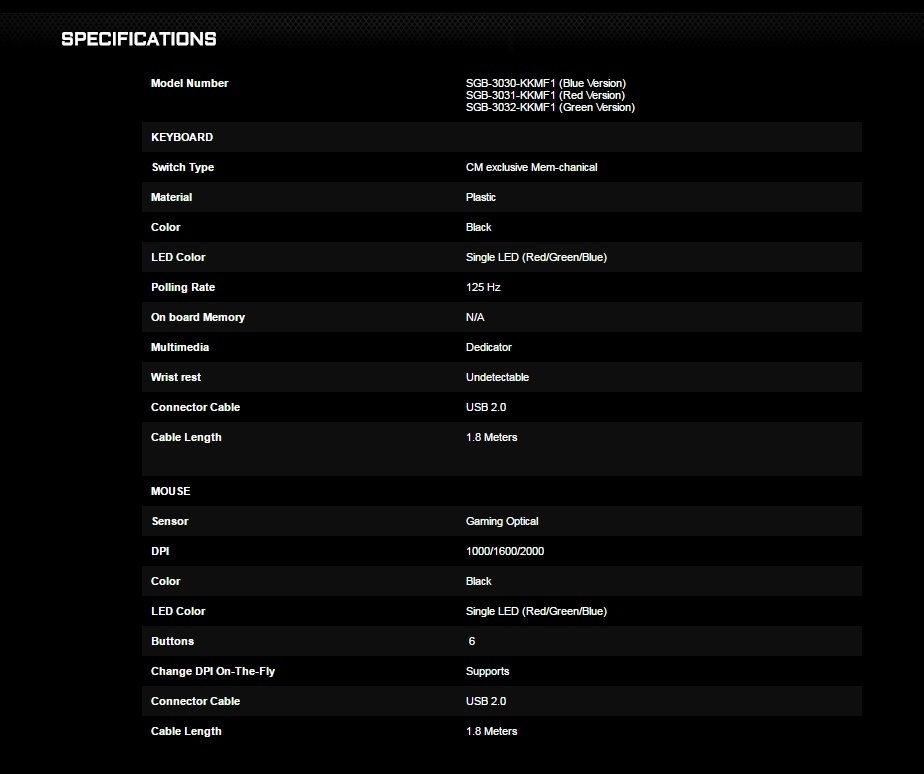
Task: Click the SPECIFICATIONS heading
Action: [139, 39]
